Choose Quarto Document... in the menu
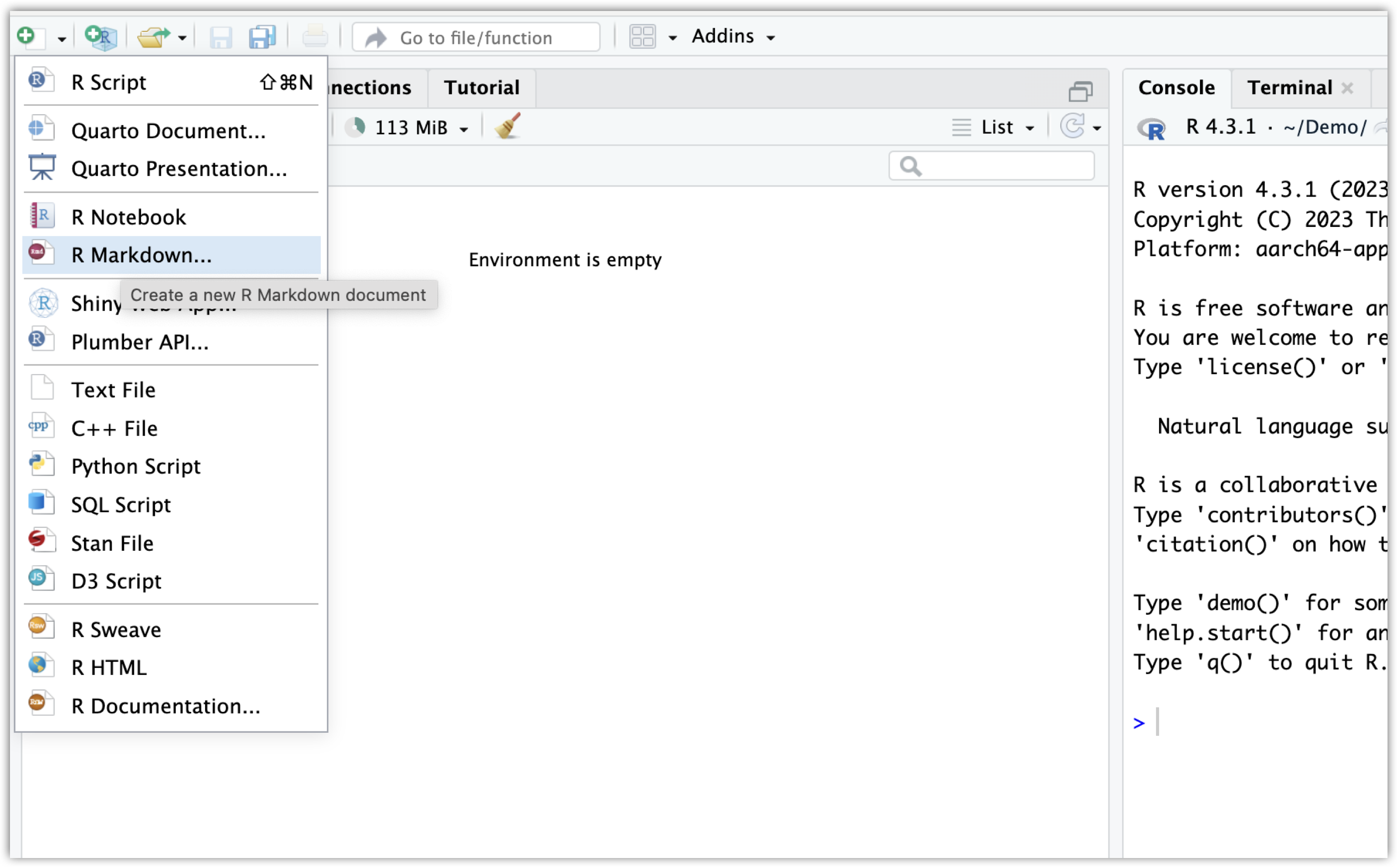 [168, 131]
